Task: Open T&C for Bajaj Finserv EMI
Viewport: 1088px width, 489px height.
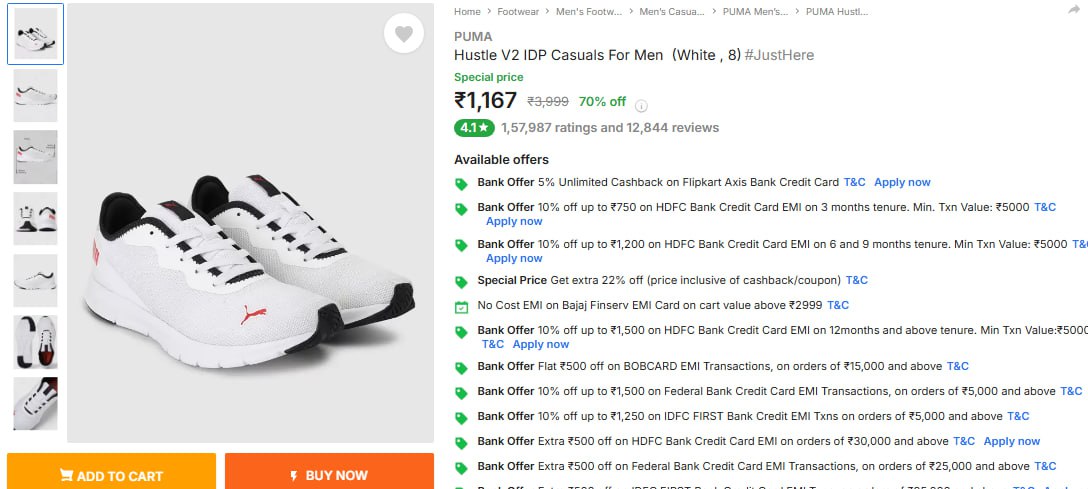Action: point(837,305)
